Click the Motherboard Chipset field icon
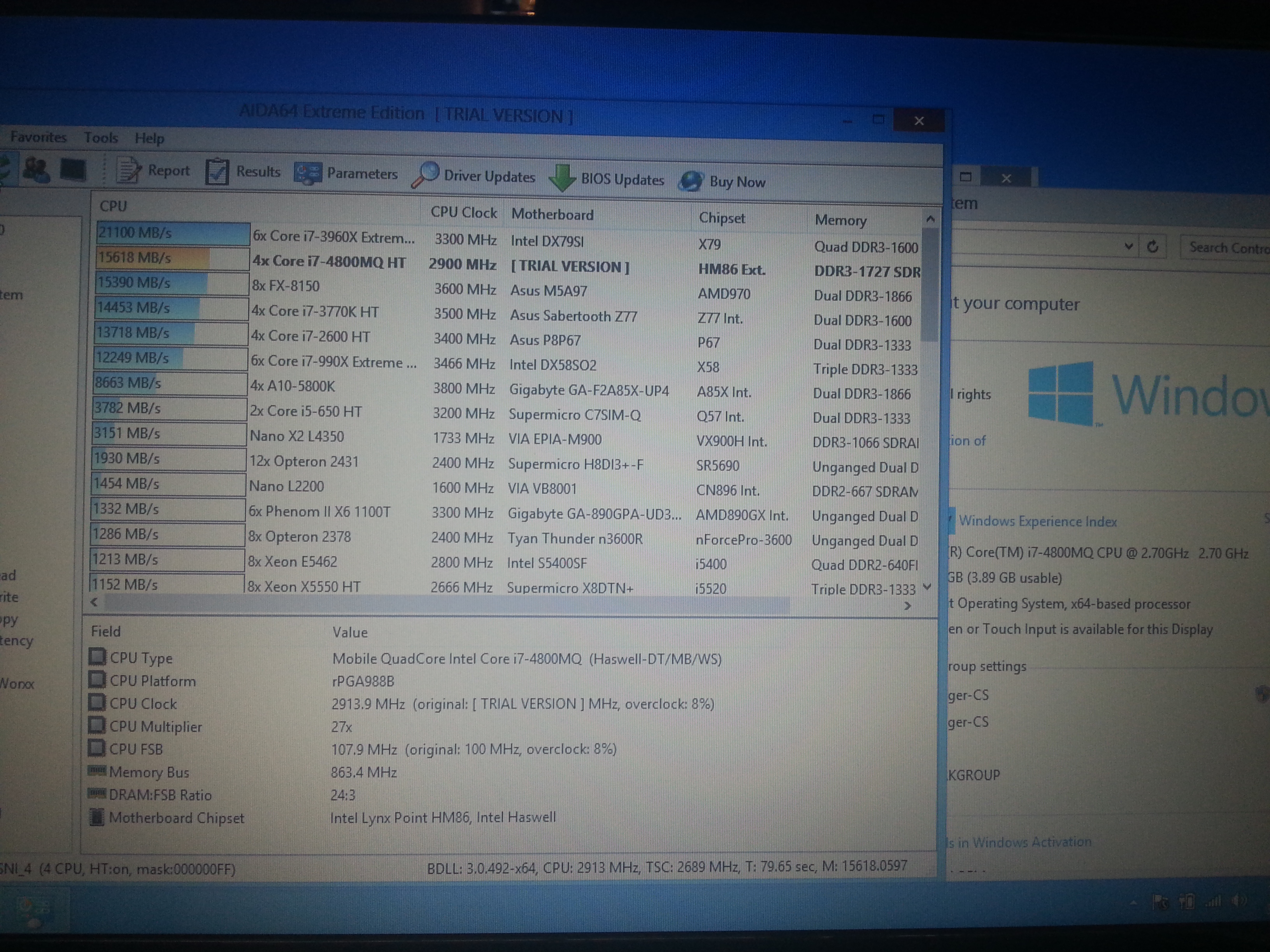Viewport: 1270px width, 952px height. pyautogui.click(x=97, y=817)
